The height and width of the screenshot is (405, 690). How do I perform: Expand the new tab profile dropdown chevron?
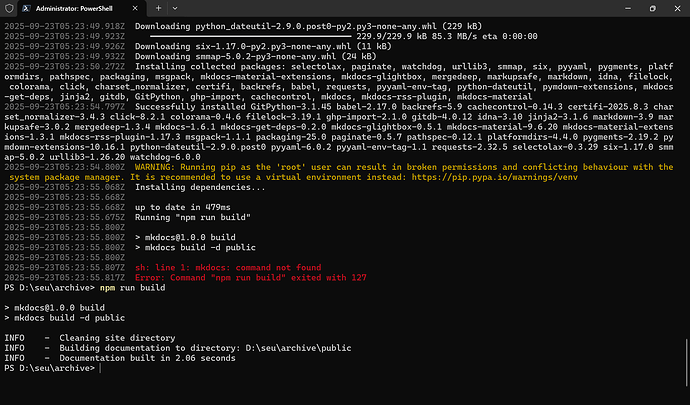click(175, 8)
